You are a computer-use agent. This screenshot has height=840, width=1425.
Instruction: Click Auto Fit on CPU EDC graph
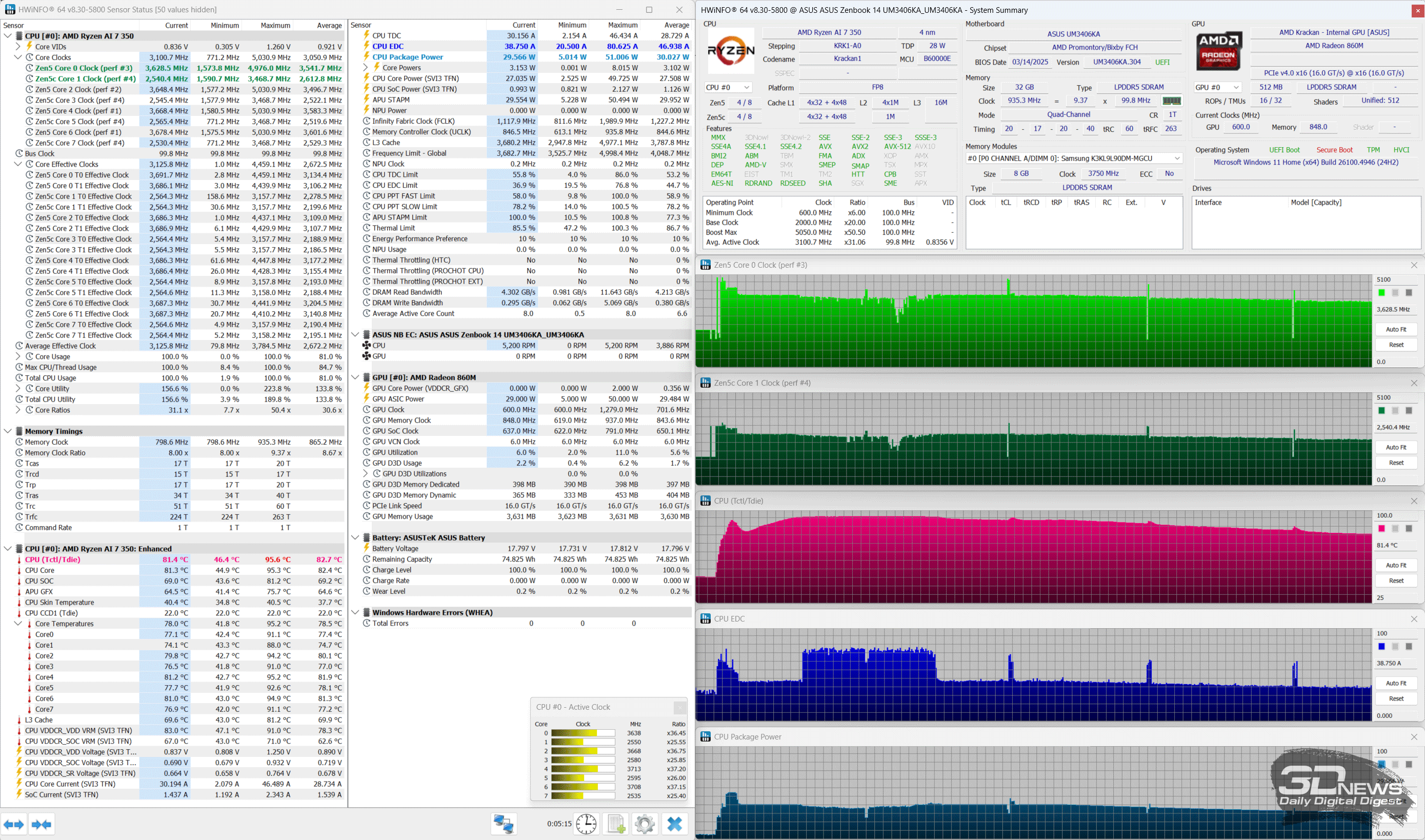1396,683
